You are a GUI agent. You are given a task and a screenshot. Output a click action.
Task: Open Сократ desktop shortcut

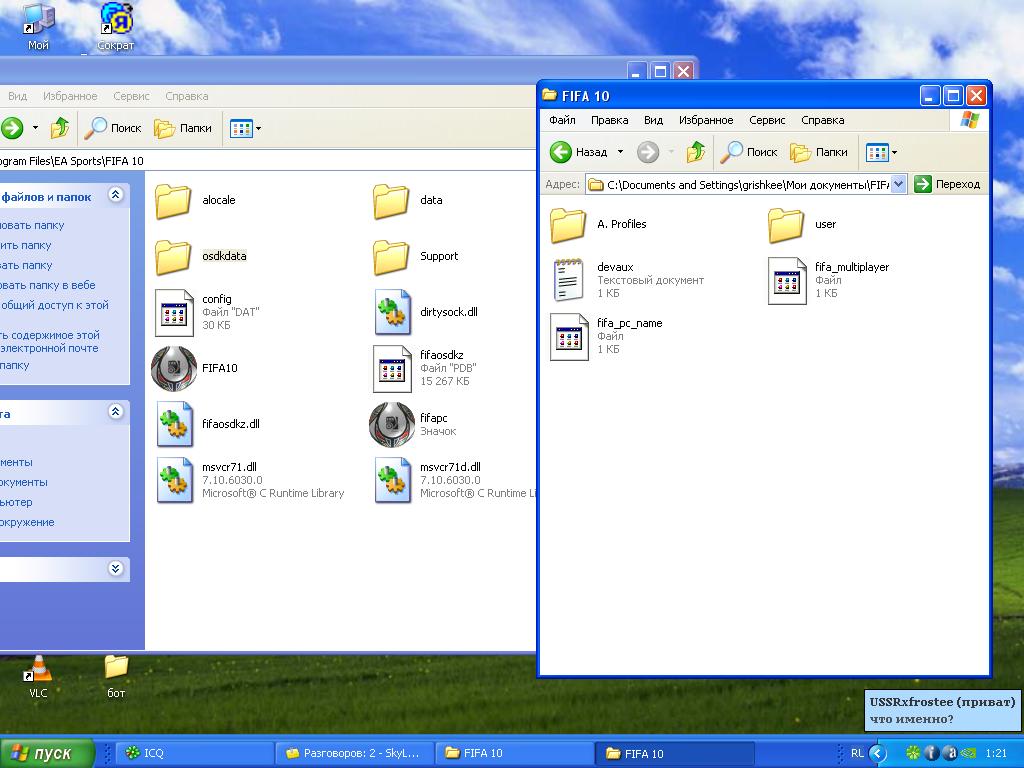(x=116, y=26)
